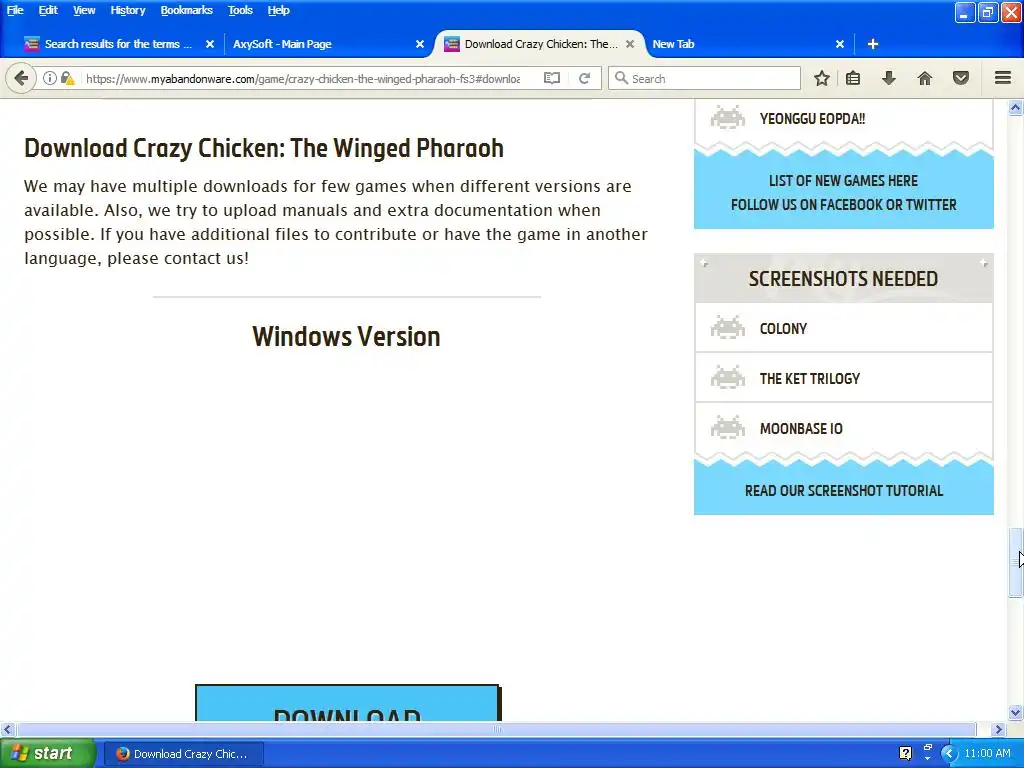Viewport: 1024px width, 768px height.
Task: Open the Windows start menu
Action: 47,753
